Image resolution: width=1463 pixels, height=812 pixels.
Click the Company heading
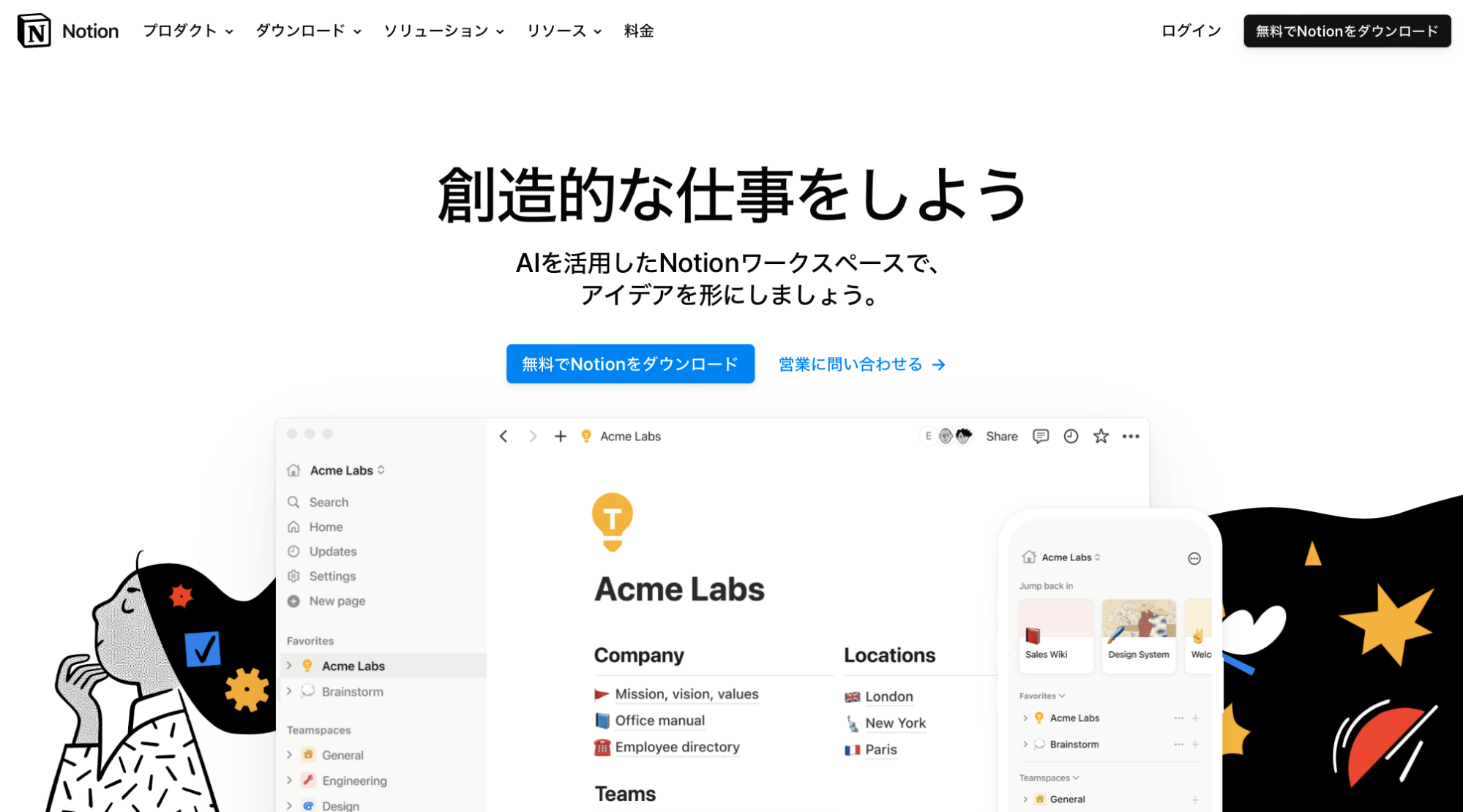click(639, 655)
